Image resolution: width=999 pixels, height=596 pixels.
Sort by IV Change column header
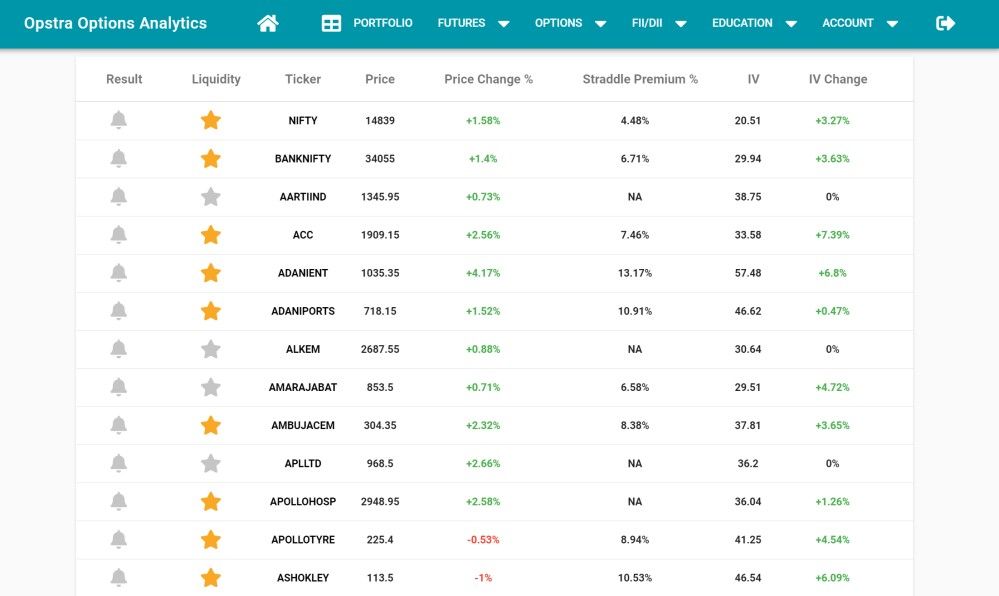coord(837,79)
